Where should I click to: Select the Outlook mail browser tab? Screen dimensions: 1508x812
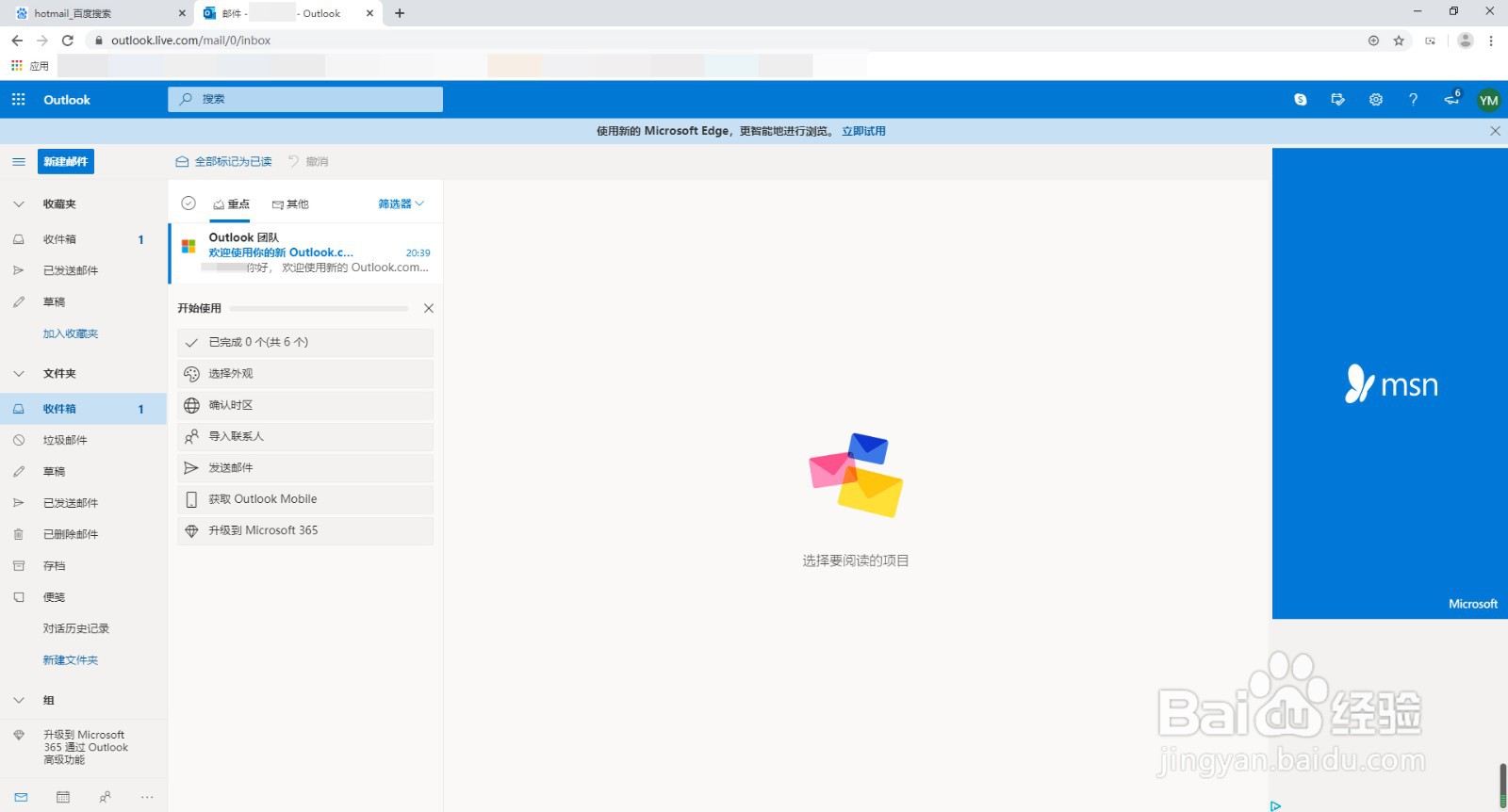click(x=289, y=13)
